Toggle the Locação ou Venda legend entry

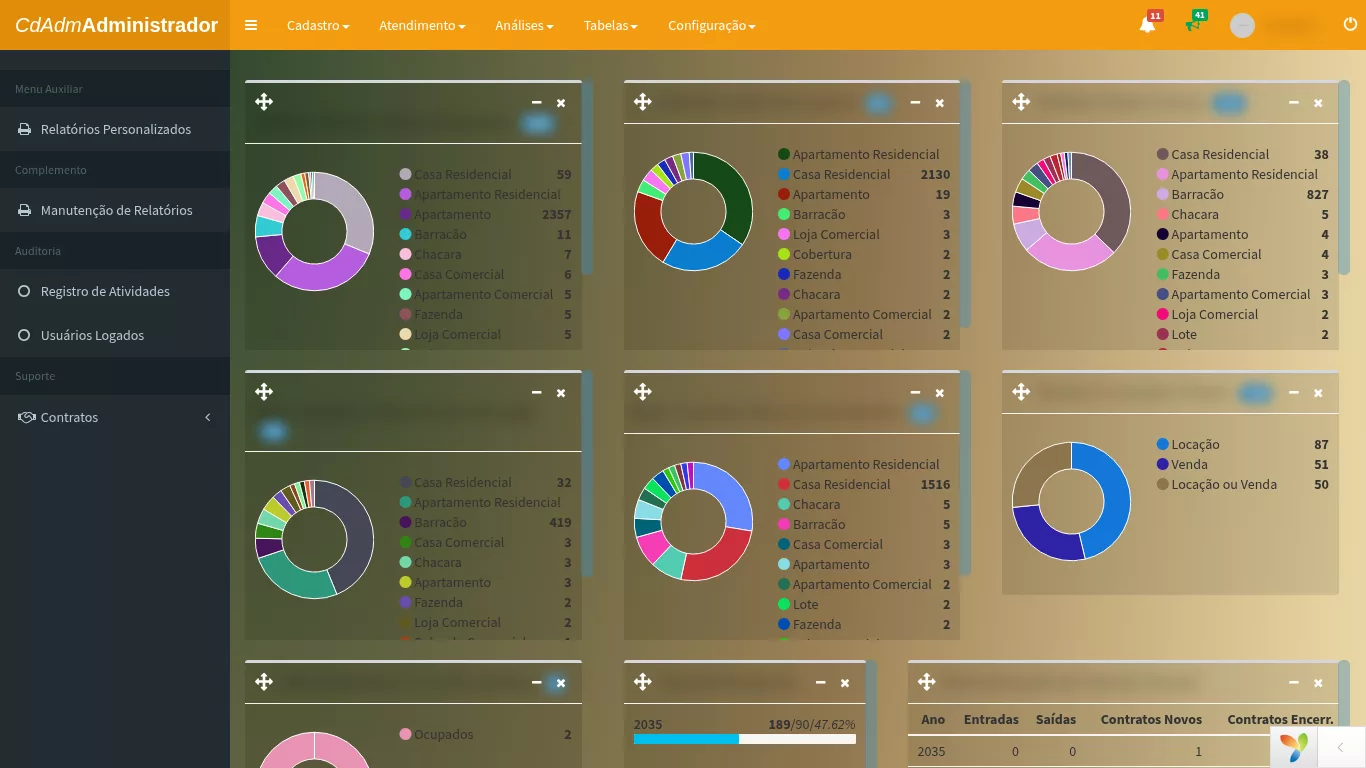point(1242,484)
